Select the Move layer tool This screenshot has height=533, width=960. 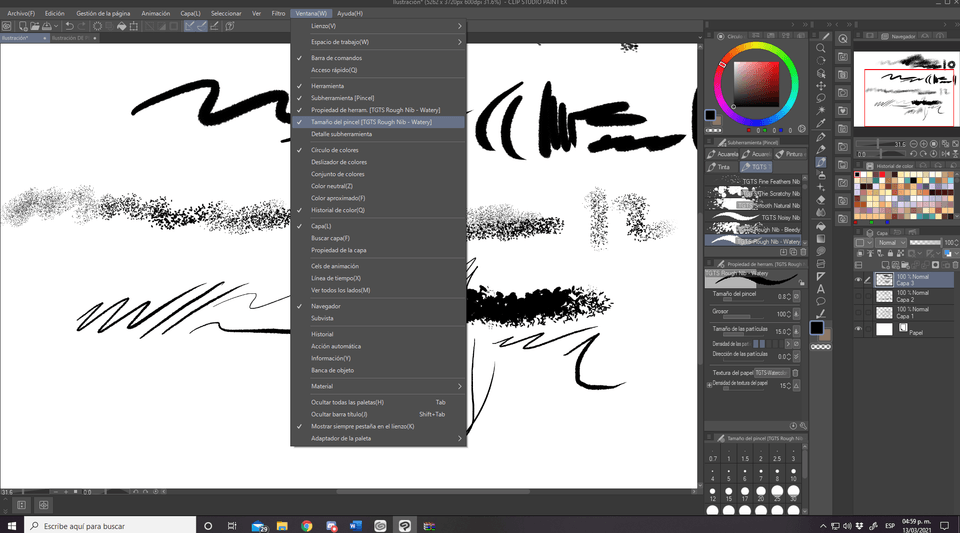click(820, 85)
